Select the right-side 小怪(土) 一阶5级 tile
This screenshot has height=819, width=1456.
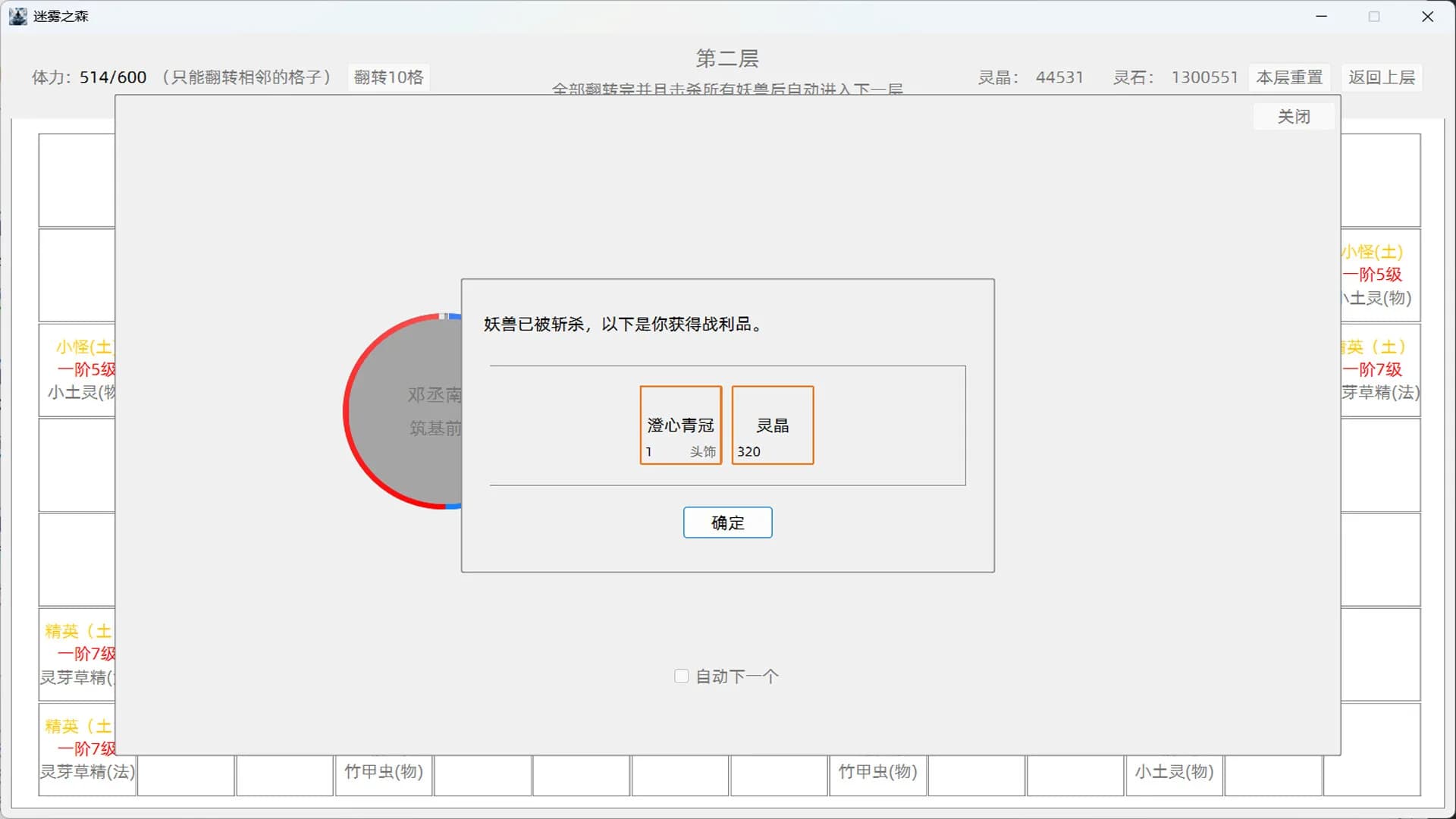click(1380, 275)
